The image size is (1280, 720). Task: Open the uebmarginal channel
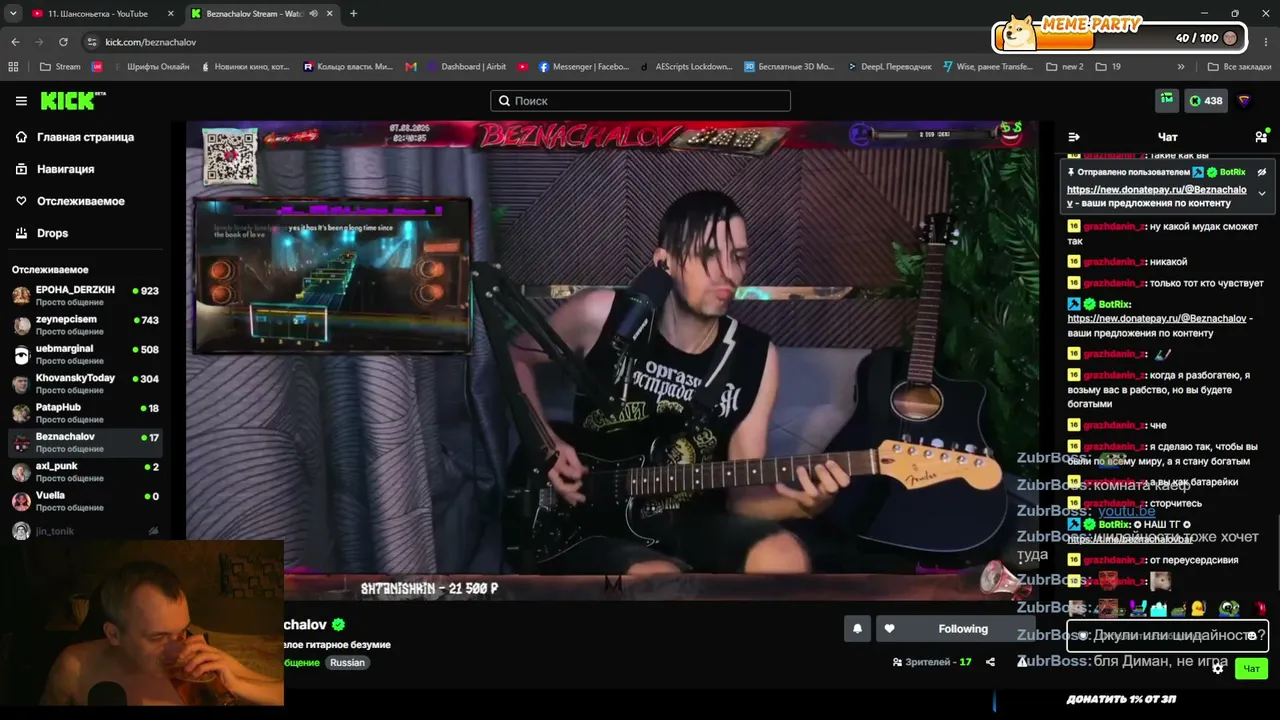click(x=85, y=354)
